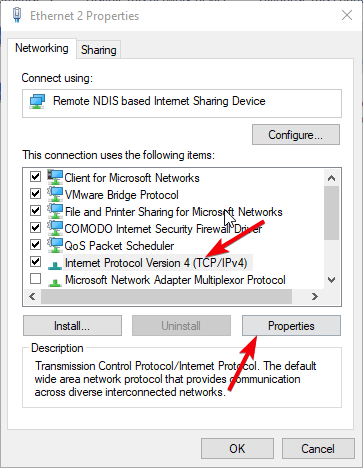Click the QoS Packet Scheduler item icon
Image resolution: width=363 pixels, height=468 pixels.
[55, 245]
